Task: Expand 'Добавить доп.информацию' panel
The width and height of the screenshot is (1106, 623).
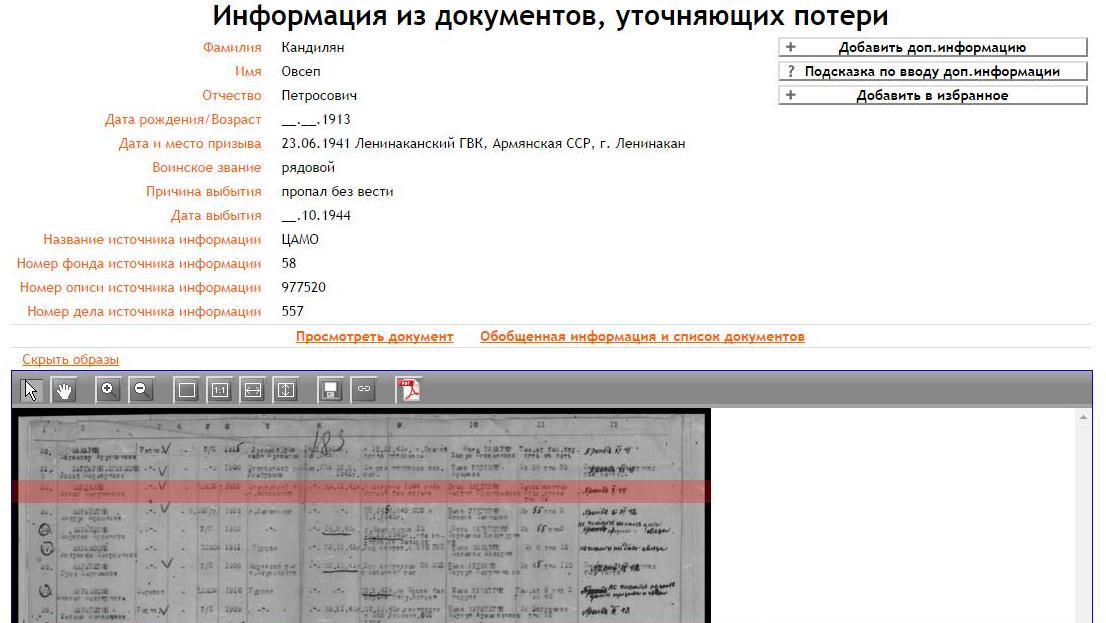Action: click(x=932, y=47)
